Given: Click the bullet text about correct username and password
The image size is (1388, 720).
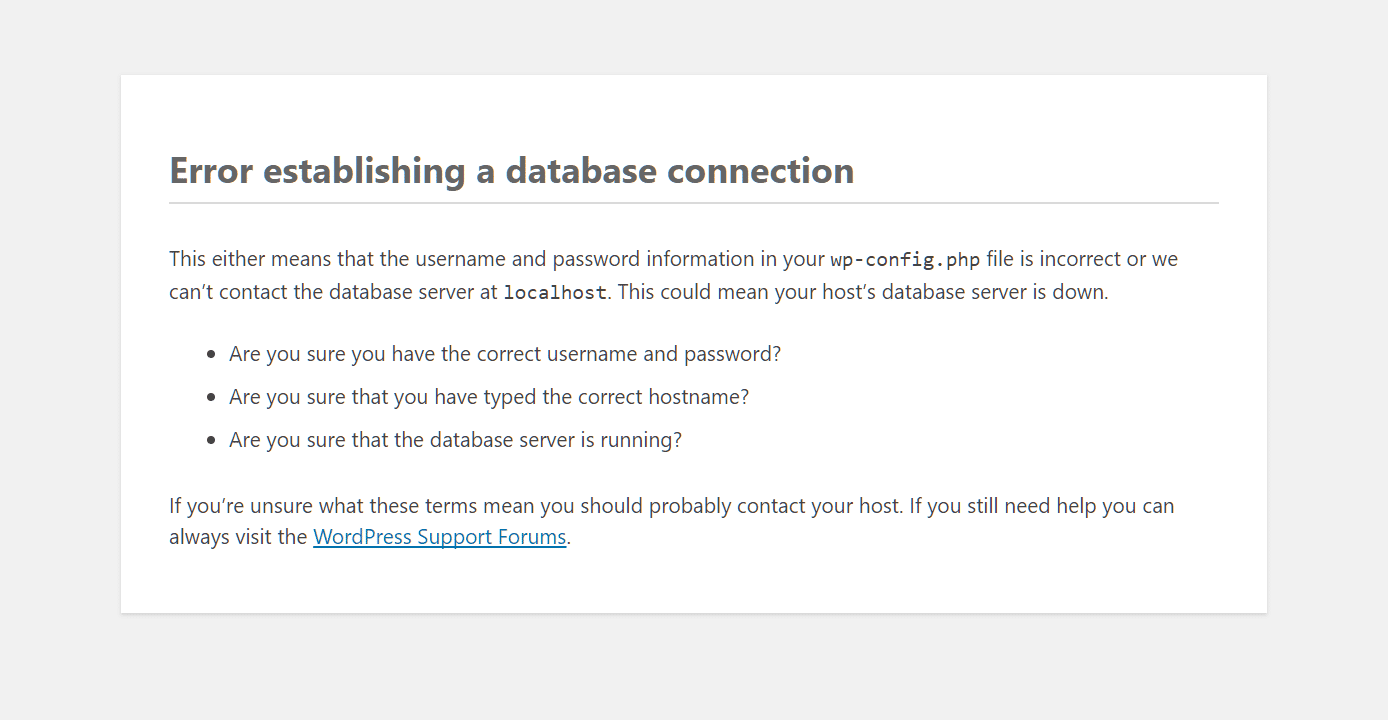Looking at the screenshot, I should pos(505,354).
